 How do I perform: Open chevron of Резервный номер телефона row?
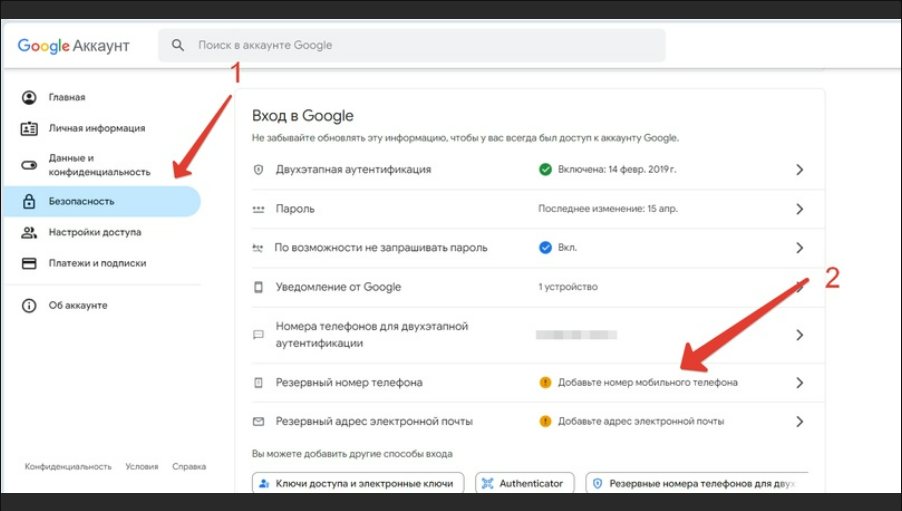pyautogui.click(x=800, y=383)
